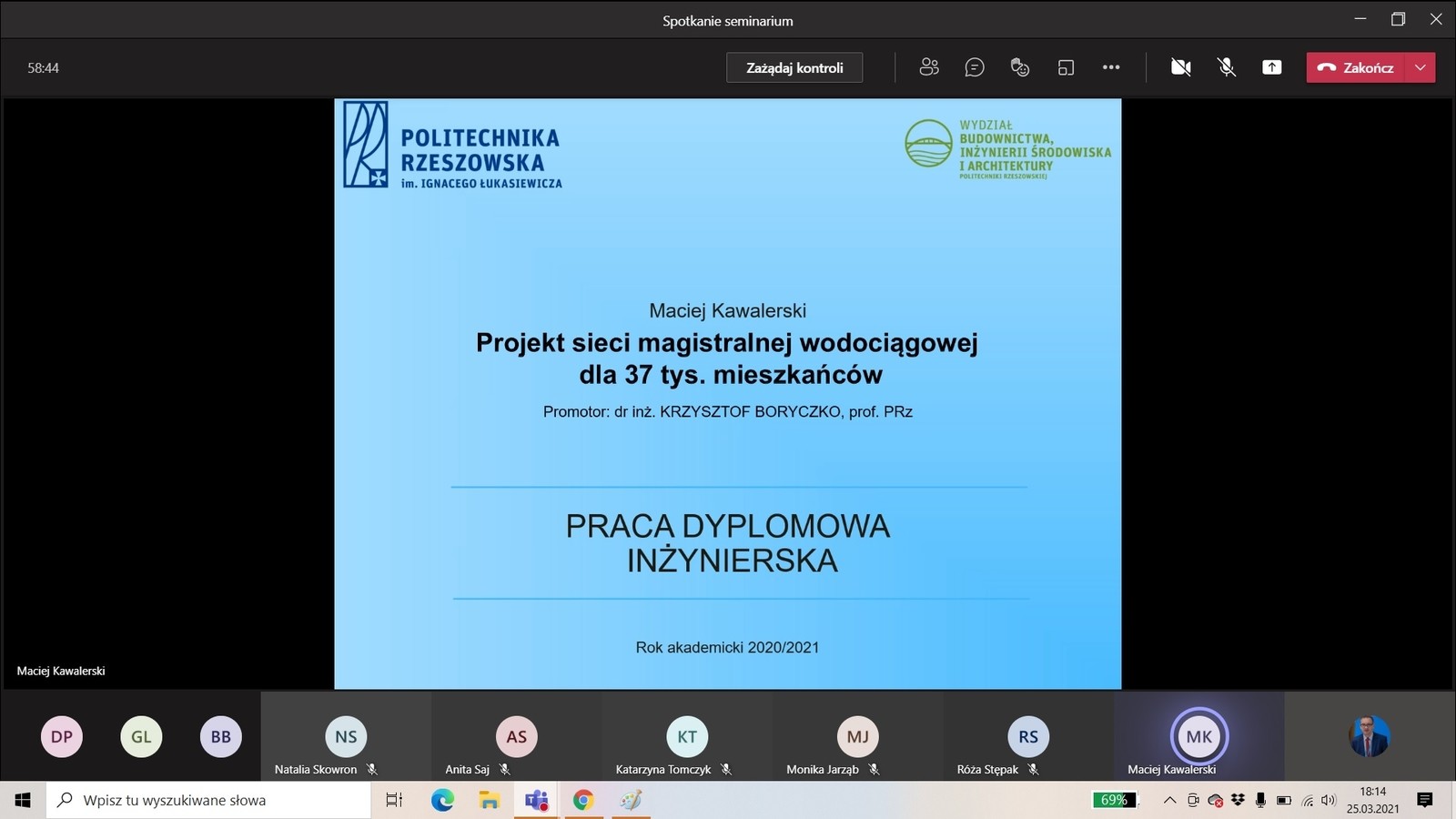Open the participants list icon
The width and height of the screenshot is (1456, 819).
[928, 67]
